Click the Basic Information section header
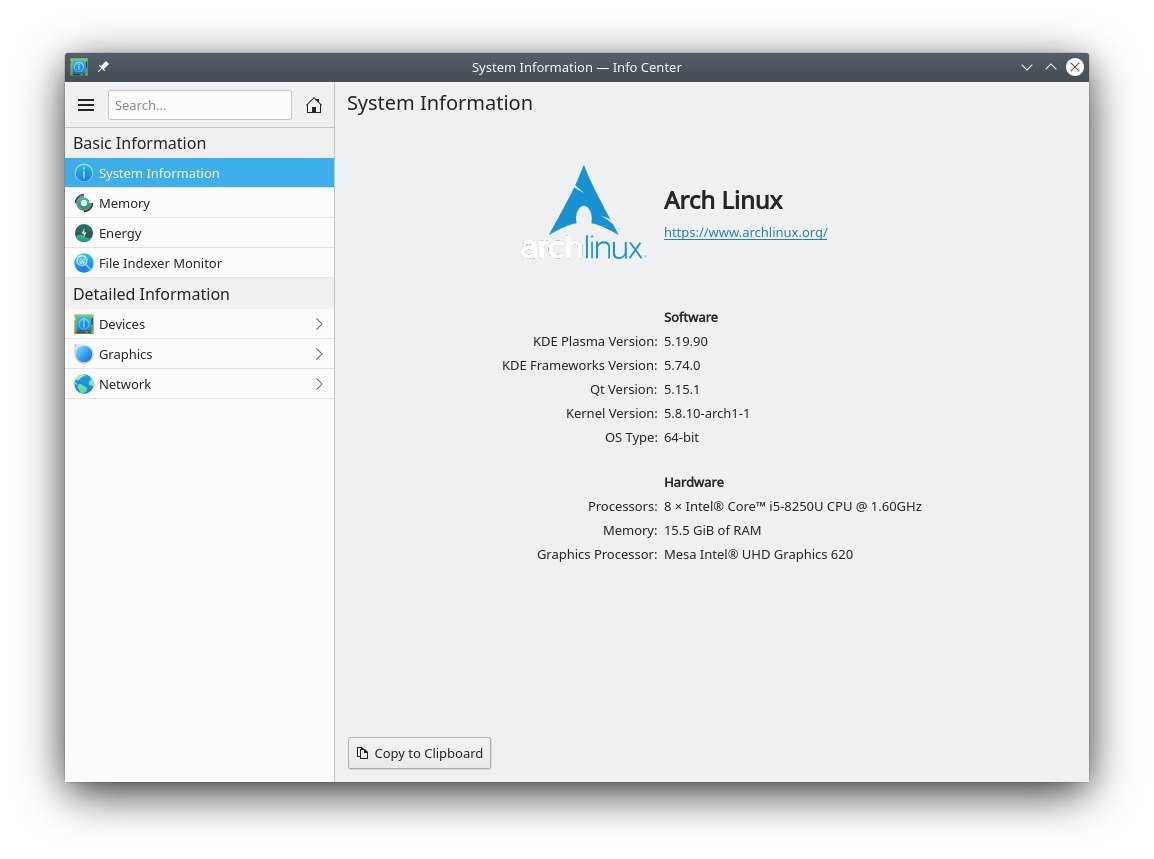This screenshot has width=1154, height=859. 140,143
